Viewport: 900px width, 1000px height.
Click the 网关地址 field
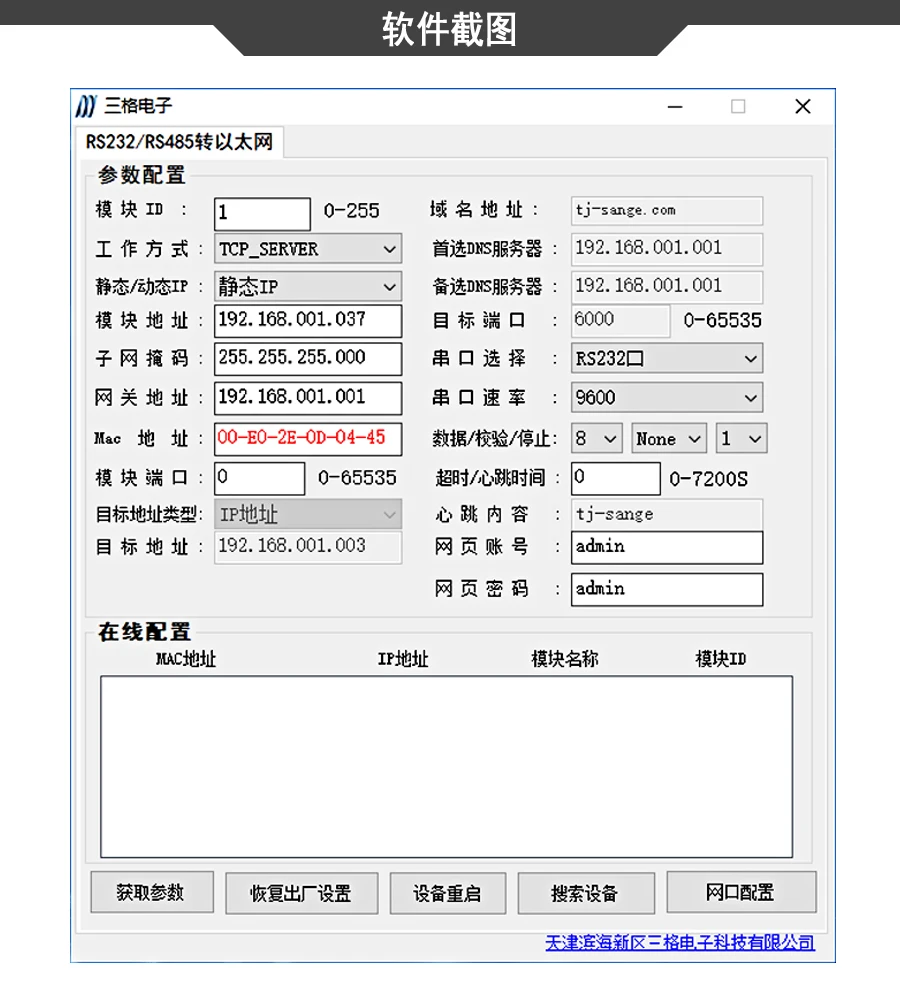308,398
